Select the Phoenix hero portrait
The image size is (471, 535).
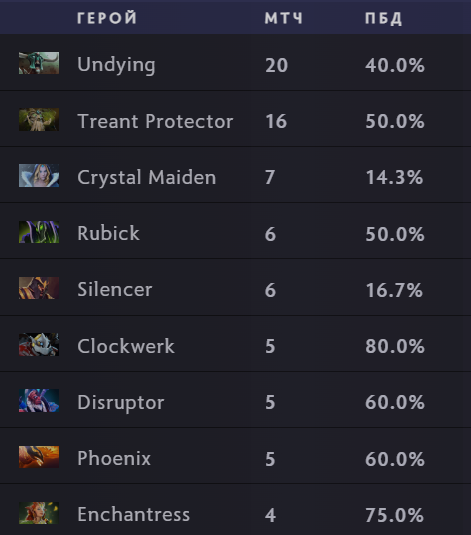click(39, 457)
